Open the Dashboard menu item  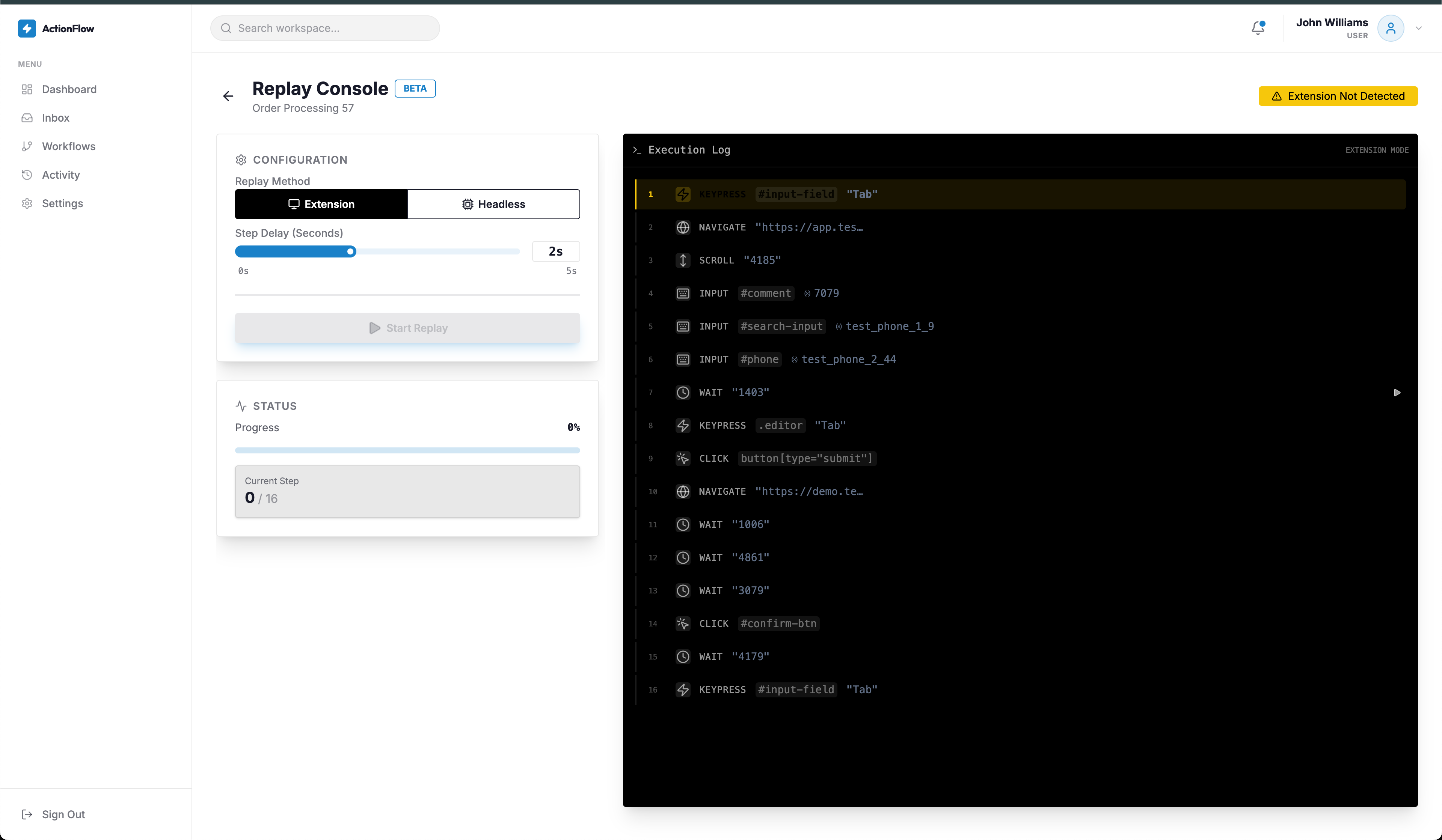(69, 89)
